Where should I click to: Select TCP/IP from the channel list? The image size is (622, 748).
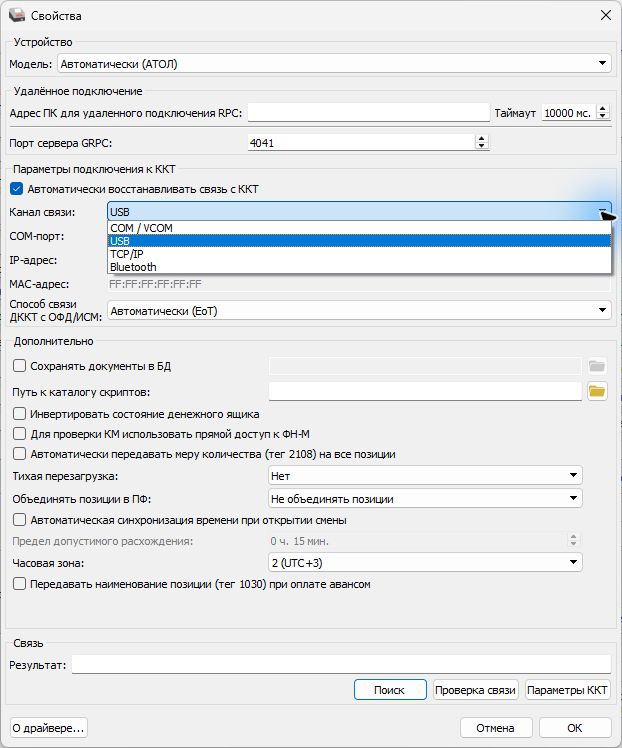[359, 254]
